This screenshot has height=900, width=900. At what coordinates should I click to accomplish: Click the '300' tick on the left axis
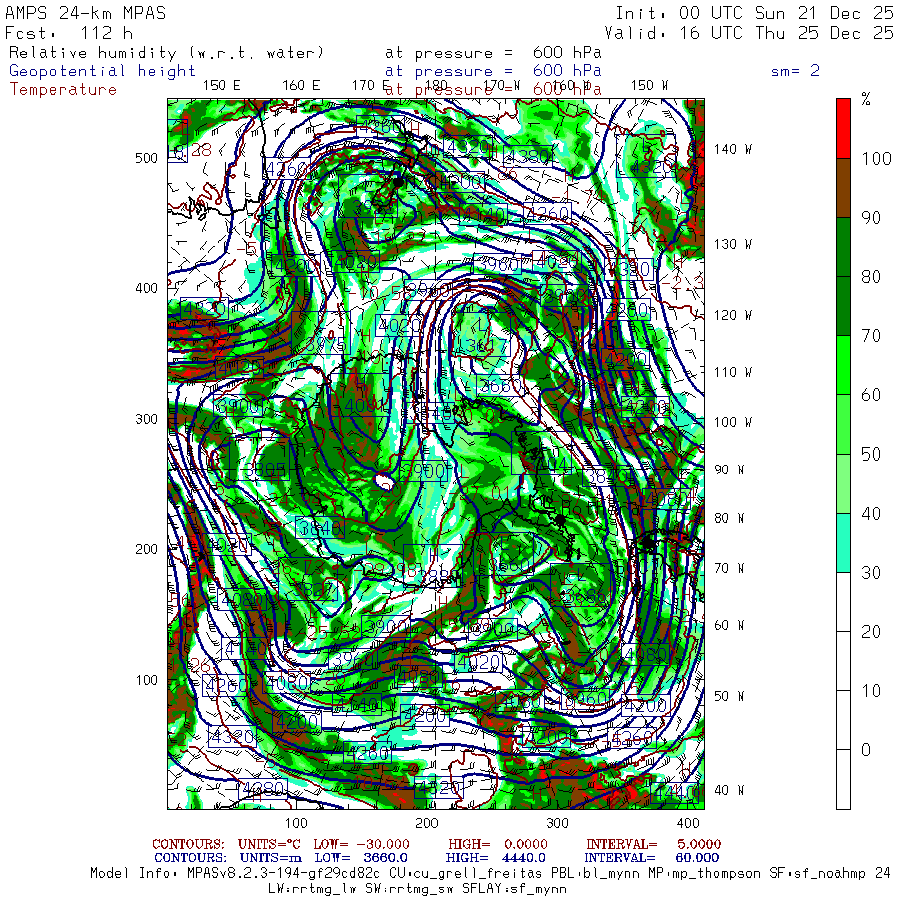tap(146, 419)
